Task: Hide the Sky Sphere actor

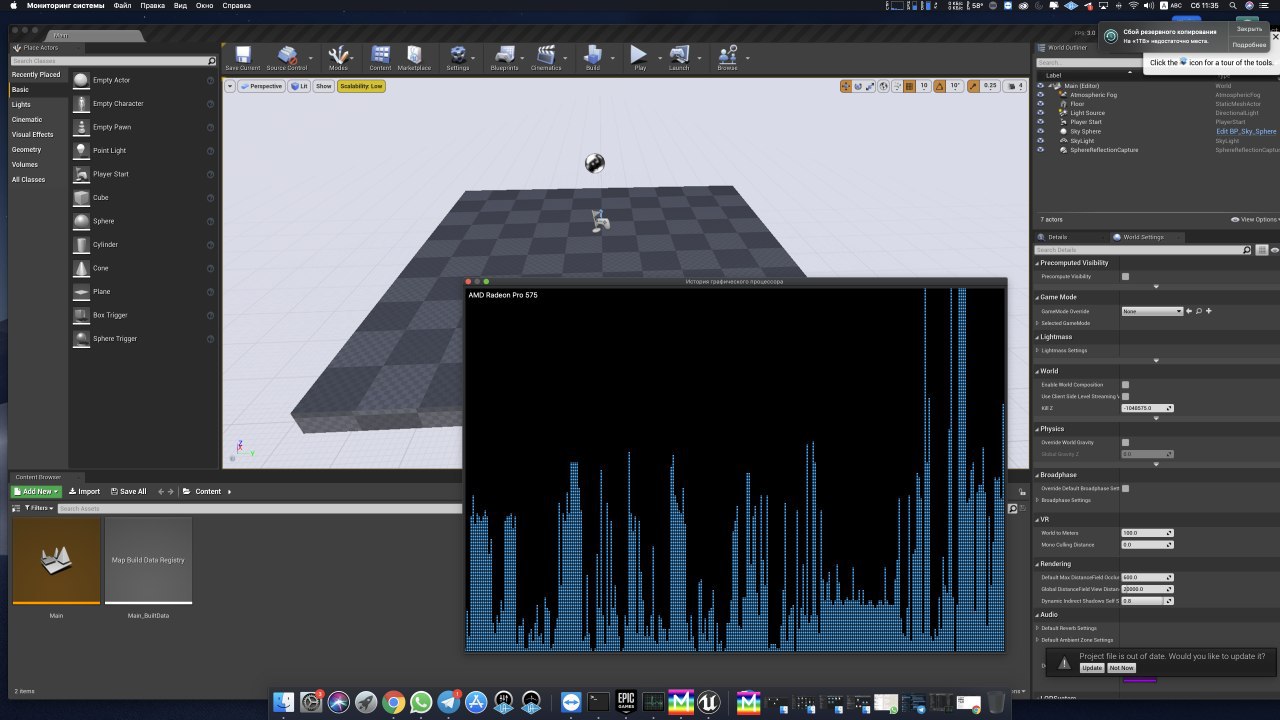Action: pyautogui.click(x=1040, y=131)
